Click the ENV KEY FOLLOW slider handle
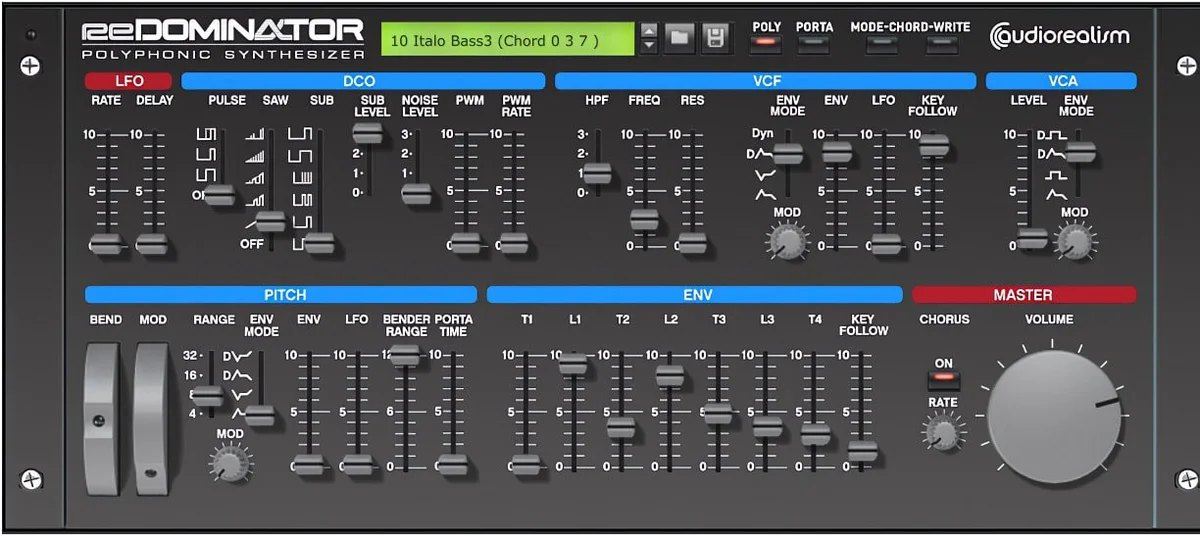This screenshot has width=1200, height=536. tap(863, 450)
